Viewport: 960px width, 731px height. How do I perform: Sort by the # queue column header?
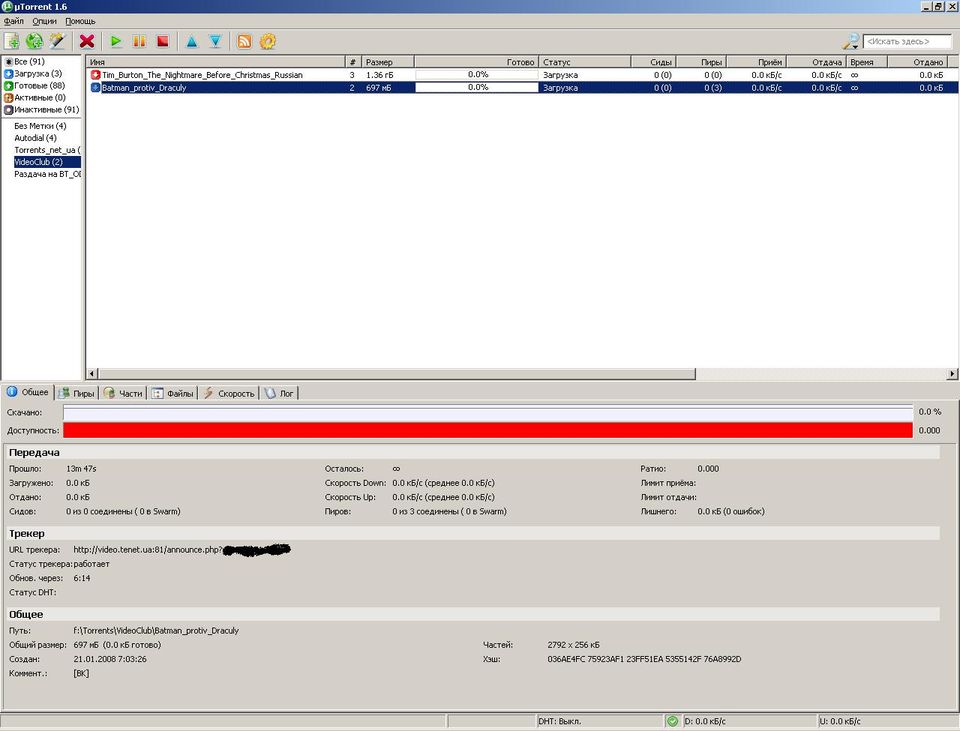(353, 62)
